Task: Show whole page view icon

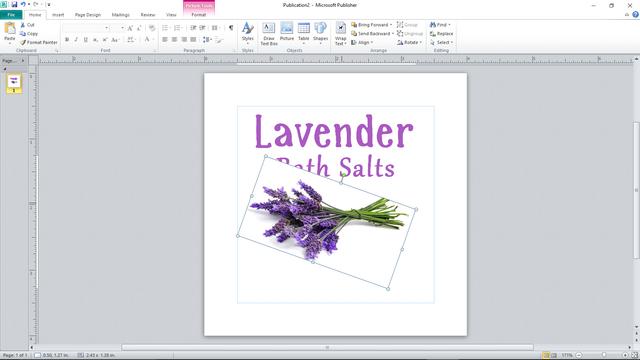Action: click(x=634, y=356)
